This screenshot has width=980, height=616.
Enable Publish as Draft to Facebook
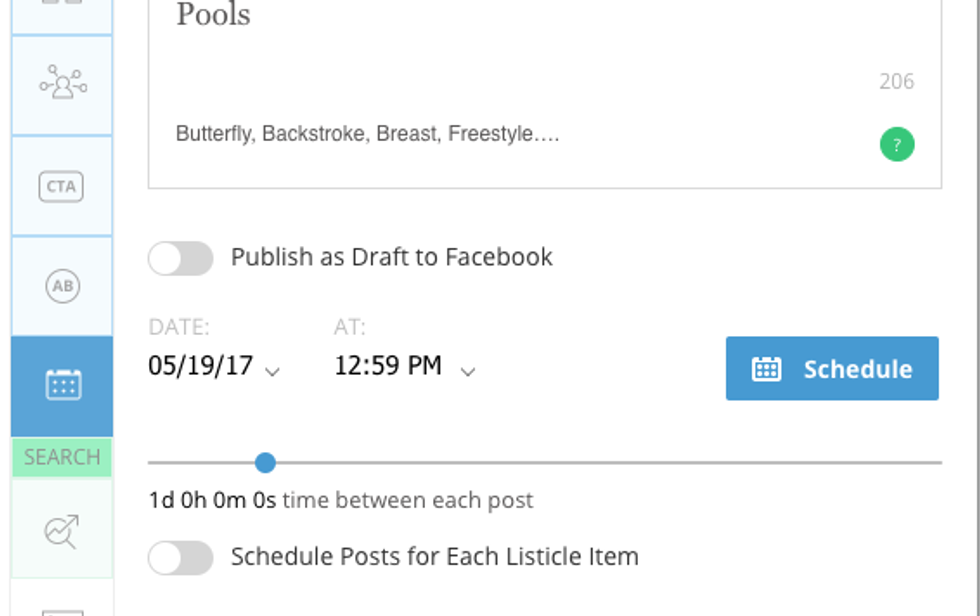tap(181, 258)
